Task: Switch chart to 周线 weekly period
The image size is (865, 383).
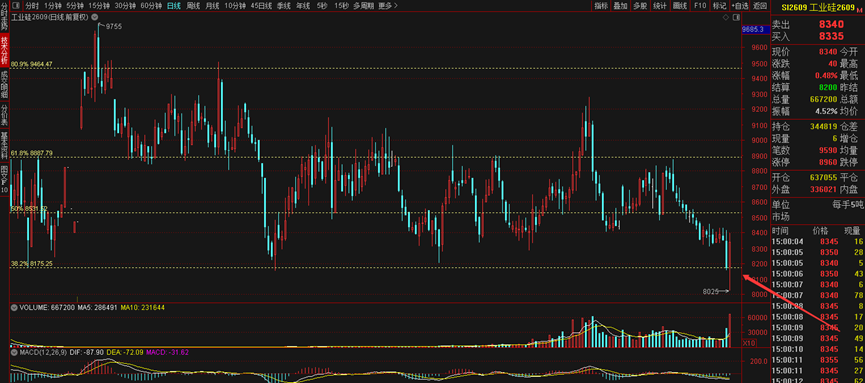Action: coord(193,6)
